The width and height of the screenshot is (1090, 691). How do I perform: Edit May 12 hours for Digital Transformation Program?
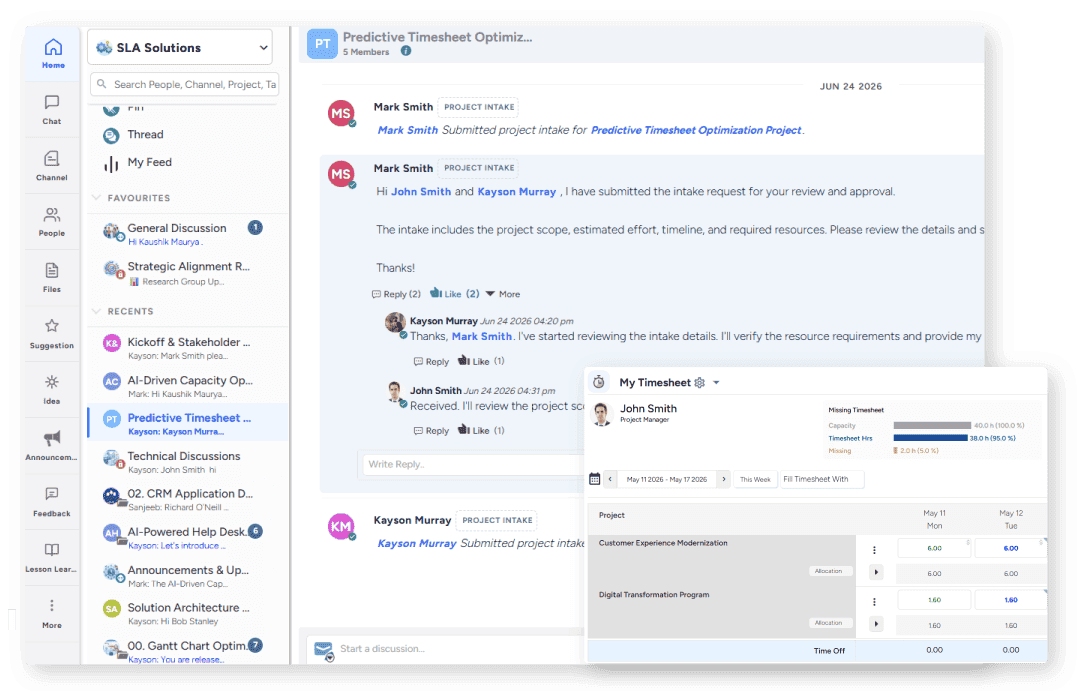coord(1011,599)
